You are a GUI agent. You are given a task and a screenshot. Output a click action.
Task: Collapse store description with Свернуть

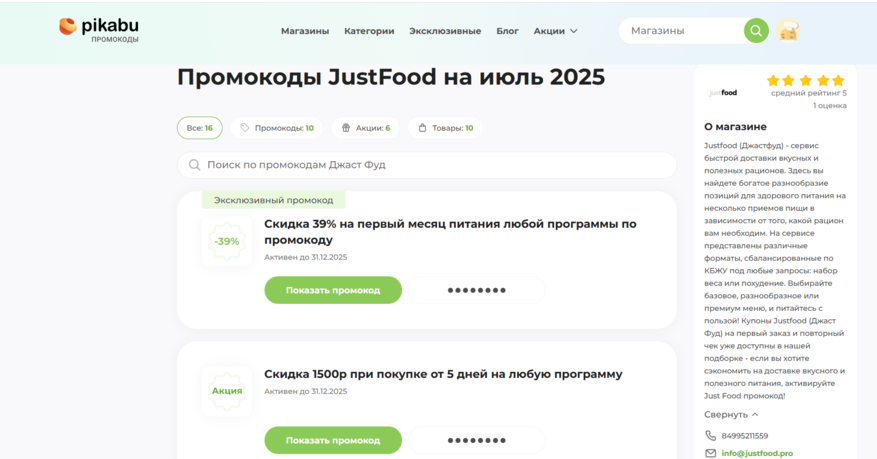point(731,414)
